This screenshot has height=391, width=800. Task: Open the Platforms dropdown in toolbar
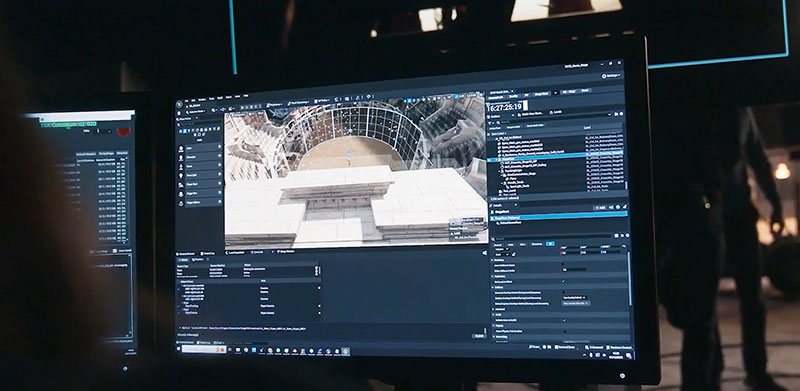pyautogui.click(x=274, y=105)
